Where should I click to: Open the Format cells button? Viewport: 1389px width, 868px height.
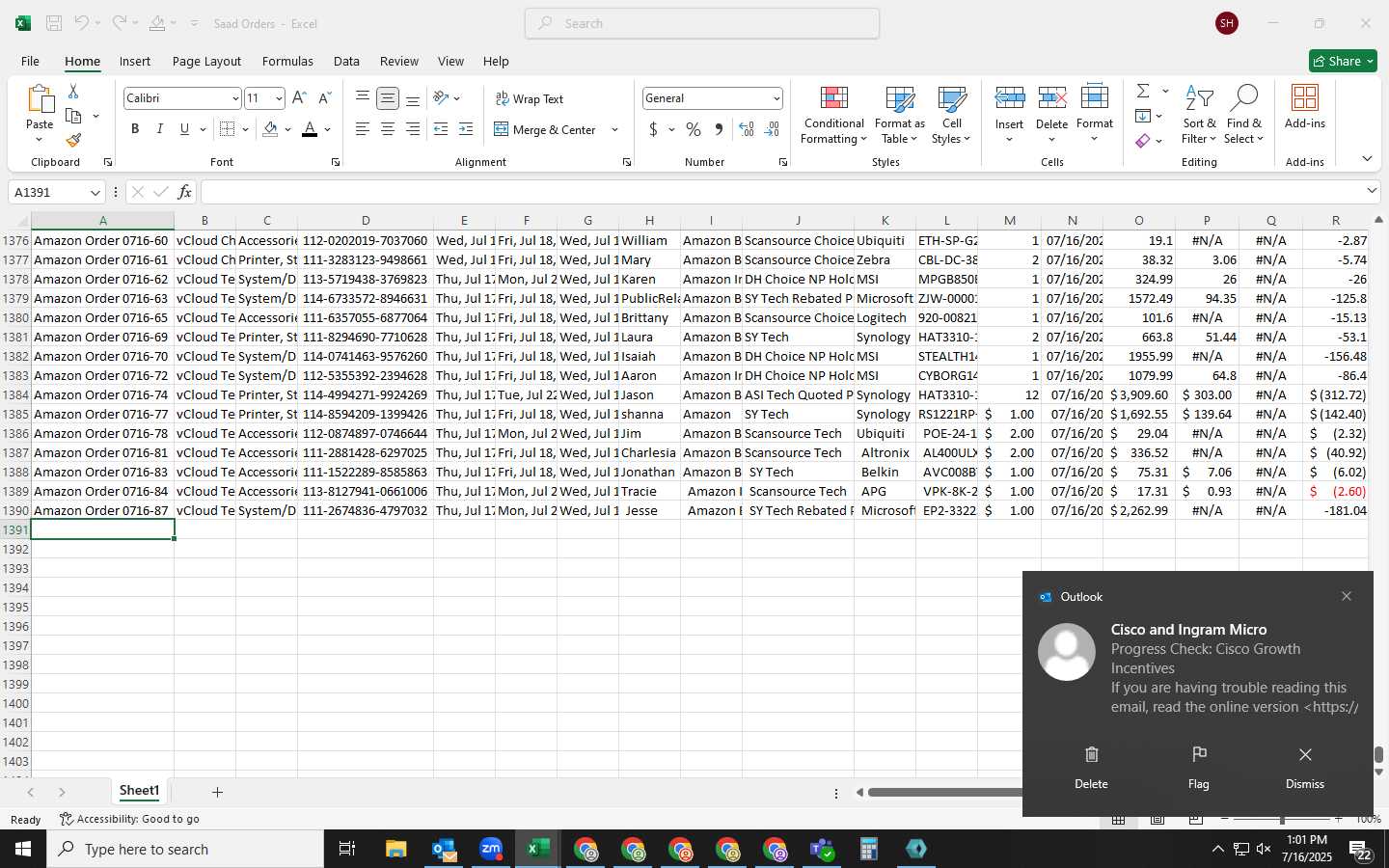coord(1095,113)
